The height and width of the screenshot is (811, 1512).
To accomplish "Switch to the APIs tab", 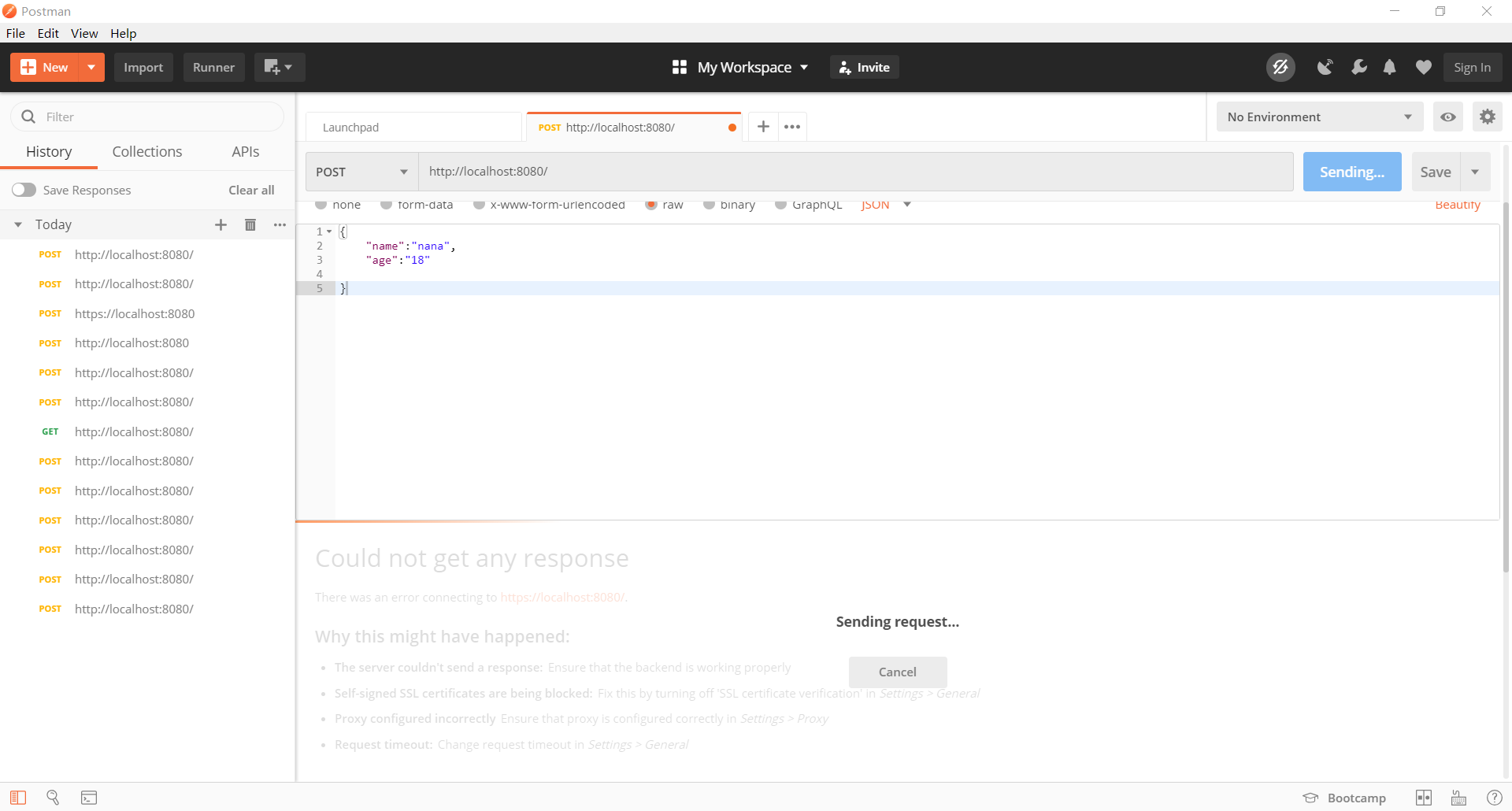I will coord(246,151).
